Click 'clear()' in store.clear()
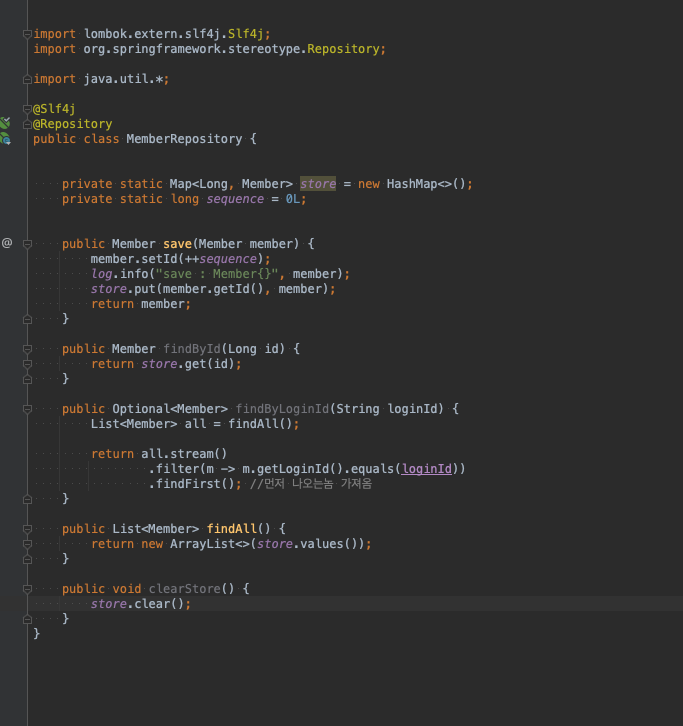 [x=159, y=604]
